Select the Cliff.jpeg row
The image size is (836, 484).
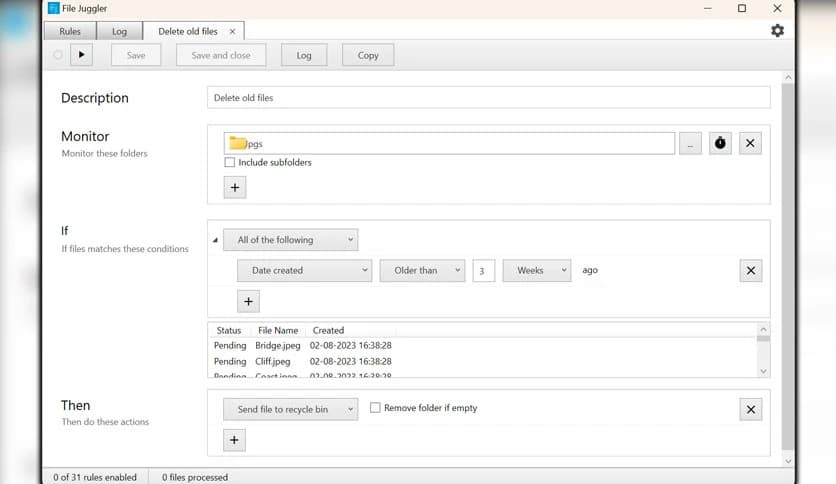tap(483, 361)
